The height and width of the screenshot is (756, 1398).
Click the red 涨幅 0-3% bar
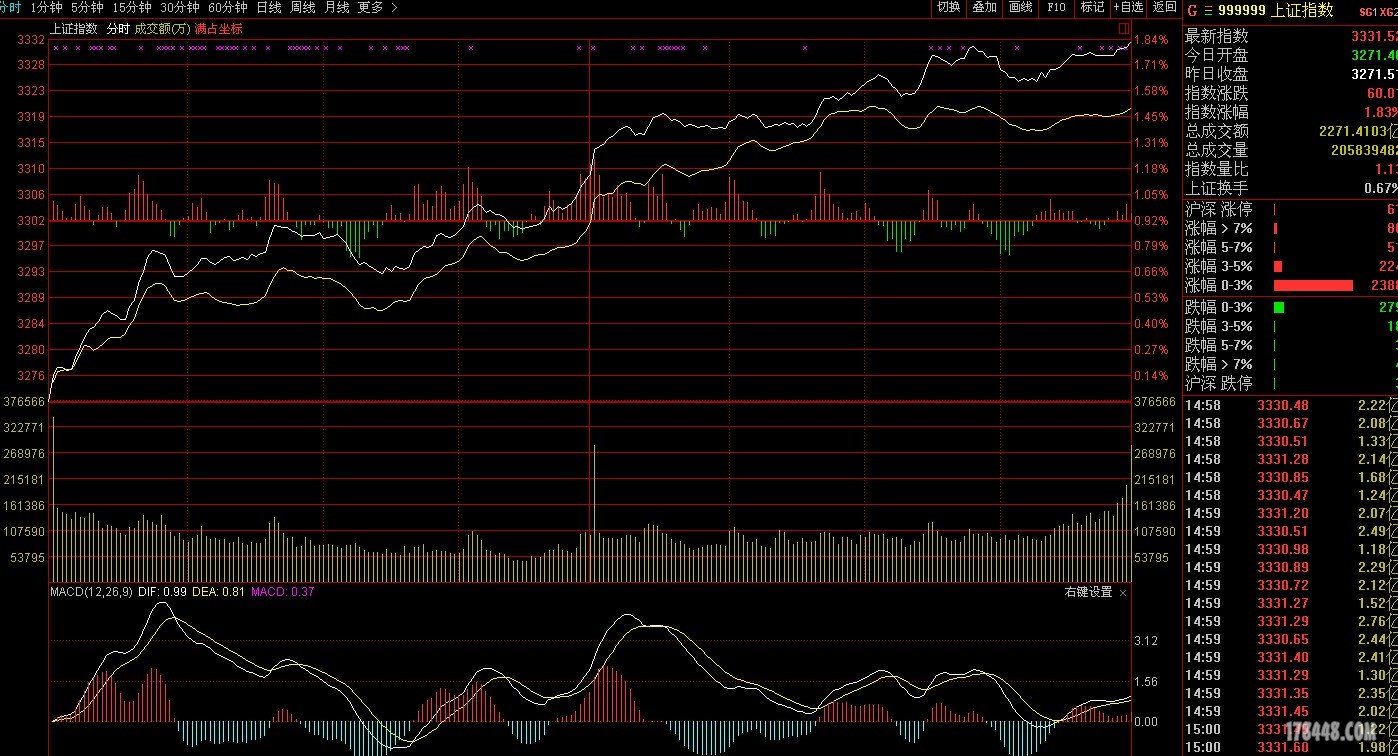(x=1313, y=286)
